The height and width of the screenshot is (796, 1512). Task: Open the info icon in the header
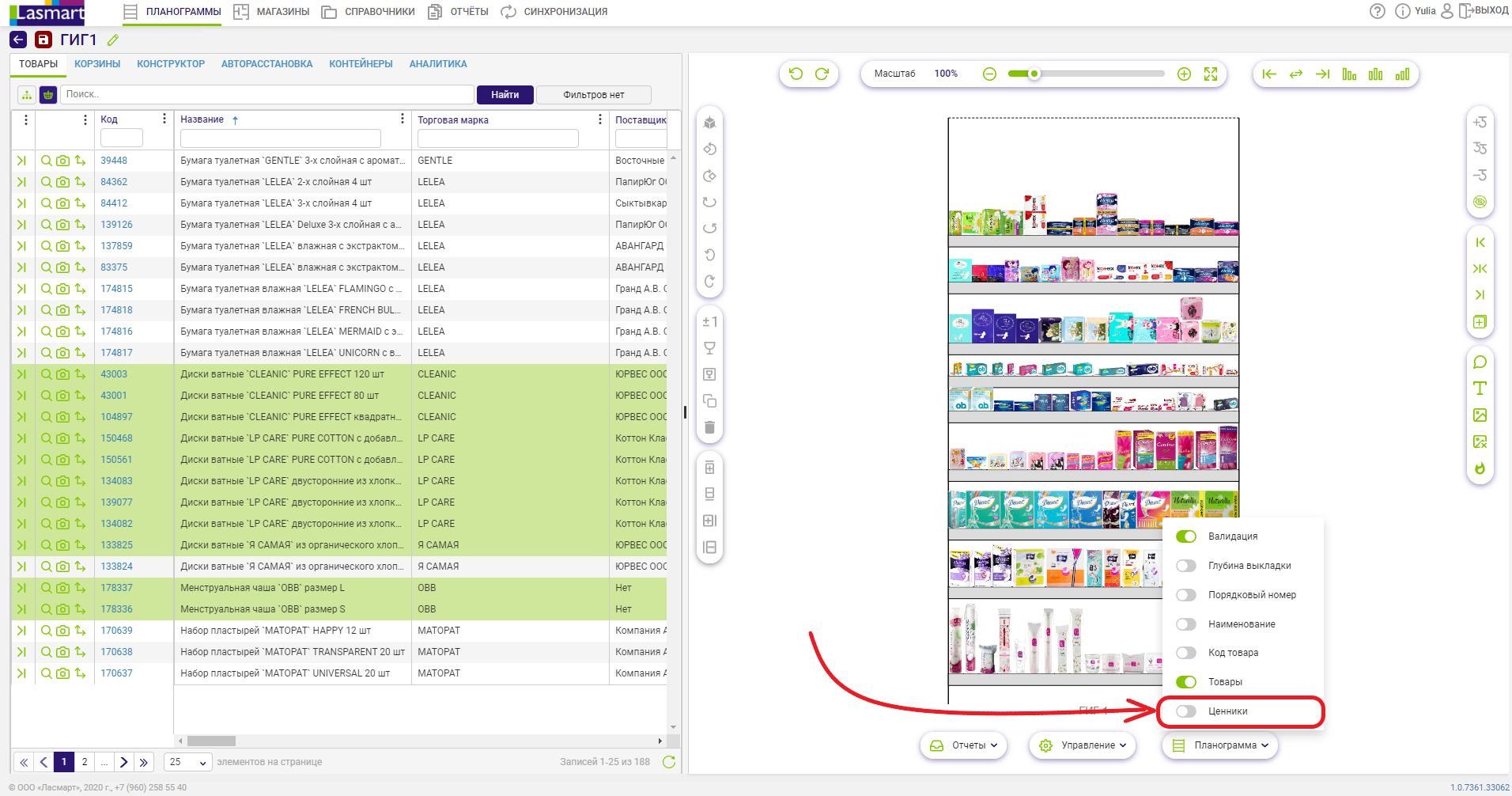click(1403, 11)
